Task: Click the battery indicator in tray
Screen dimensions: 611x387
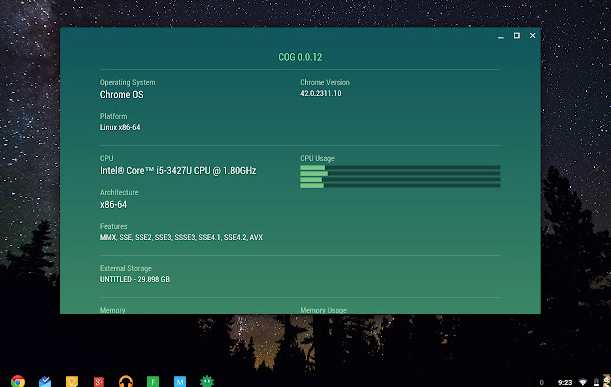Action: [x=596, y=382]
